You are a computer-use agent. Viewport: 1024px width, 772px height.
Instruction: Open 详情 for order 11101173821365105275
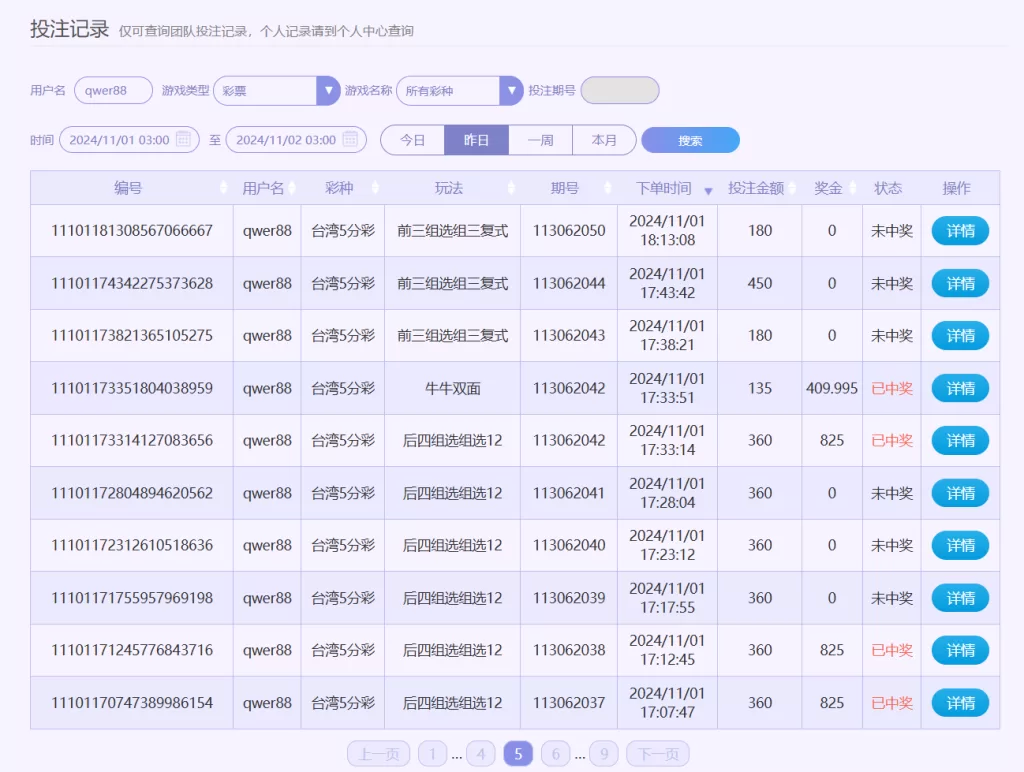[x=960, y=336]
